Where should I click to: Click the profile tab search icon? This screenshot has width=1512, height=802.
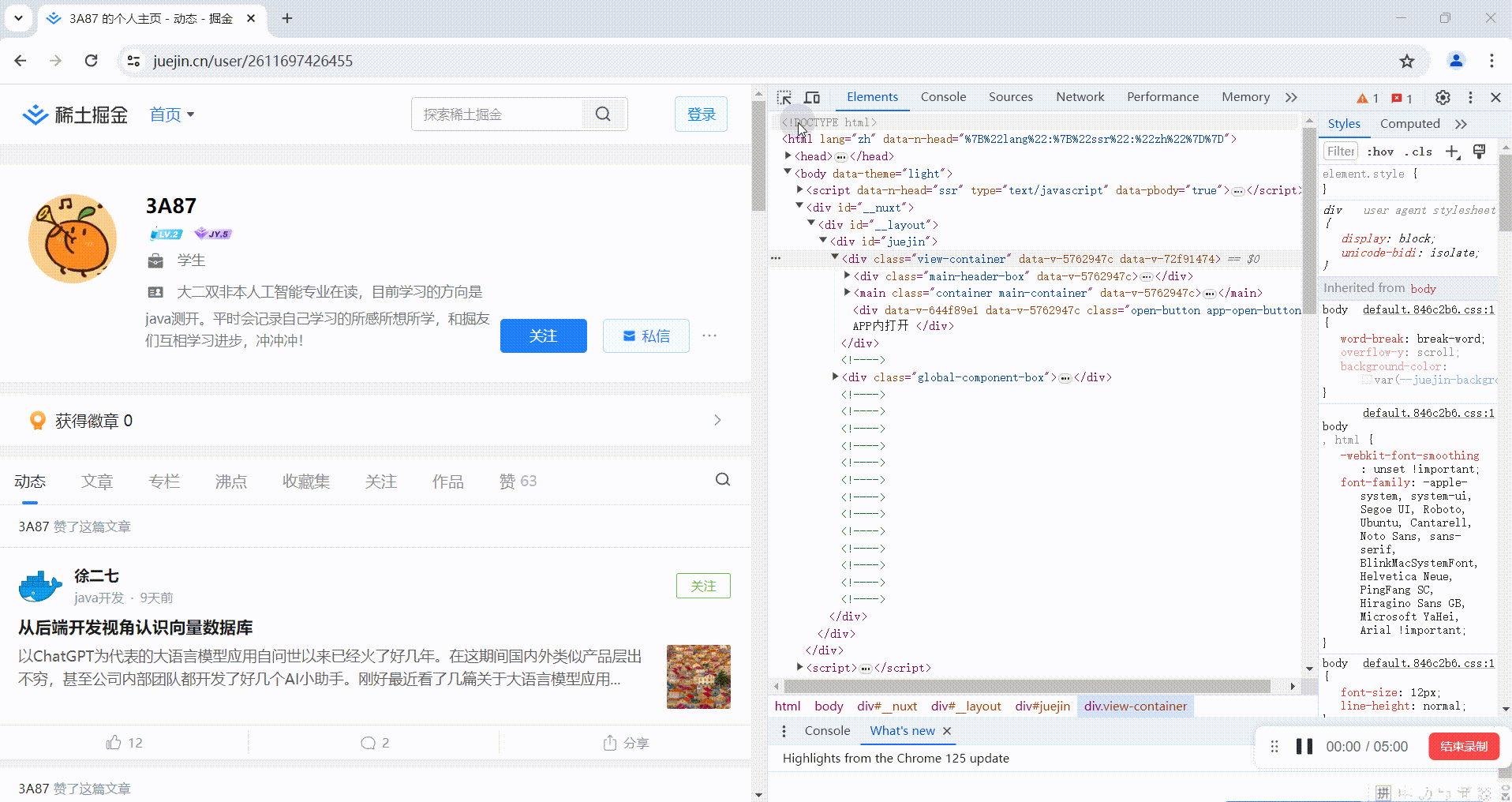pyautogui.click(x=722, y=480)
